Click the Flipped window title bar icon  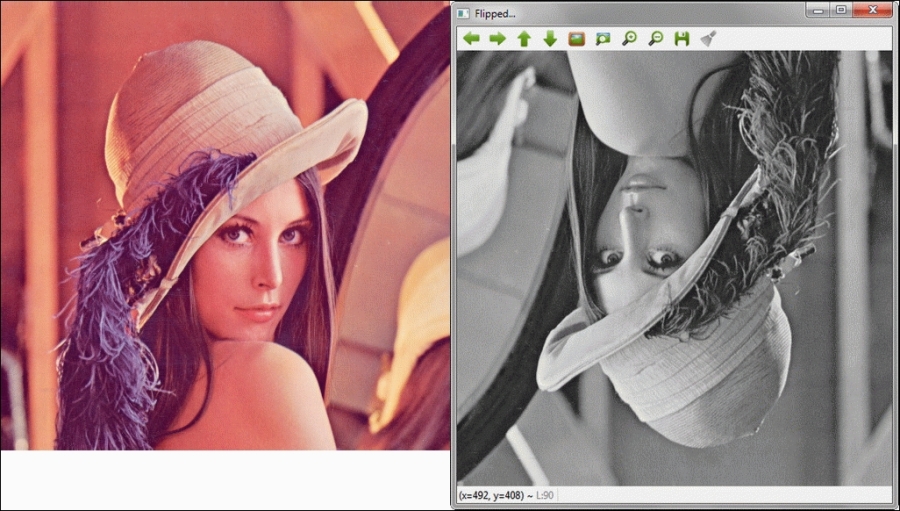463,13
